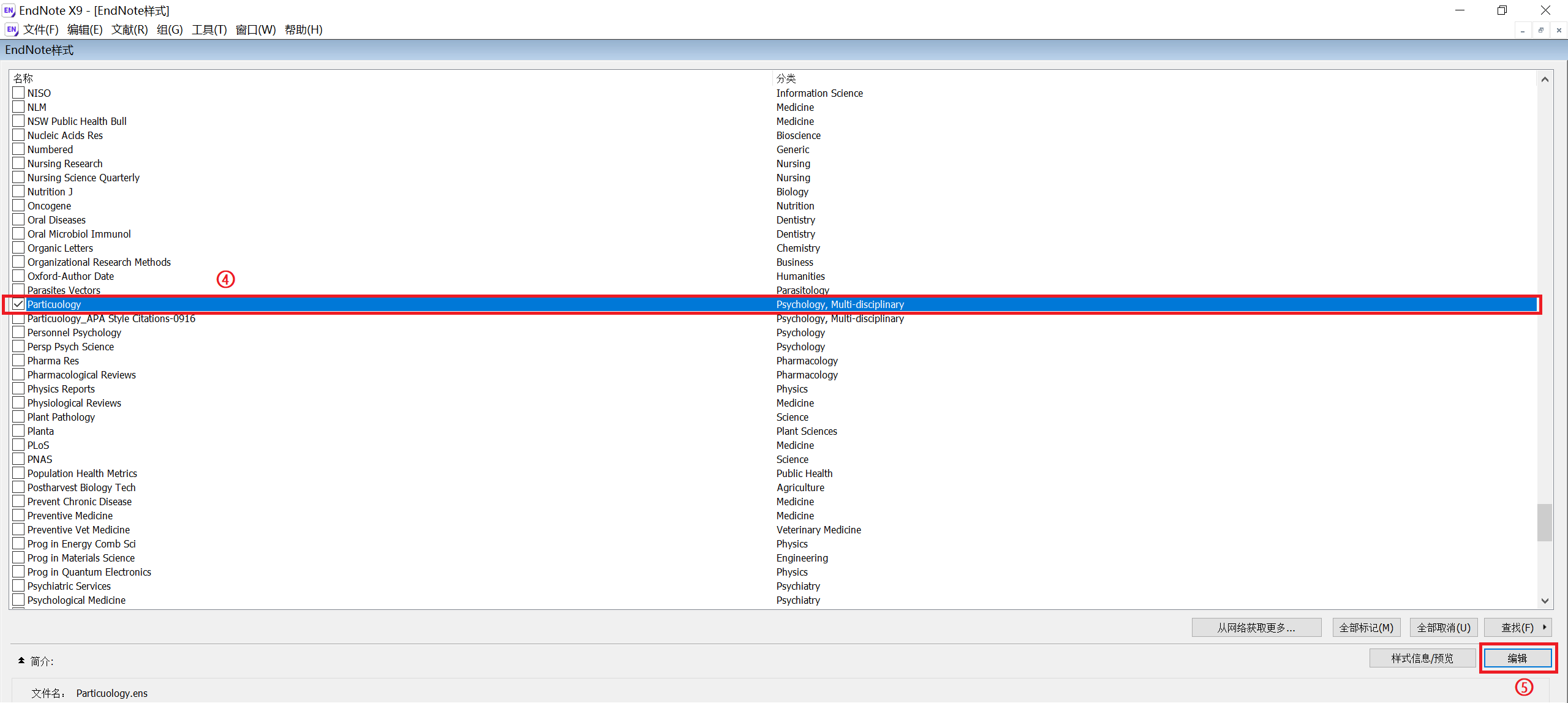Select the Prog in Energy Comb Sci style
Screen dimensions: 1568x703
pyautogui.click(x=81, y=544)
